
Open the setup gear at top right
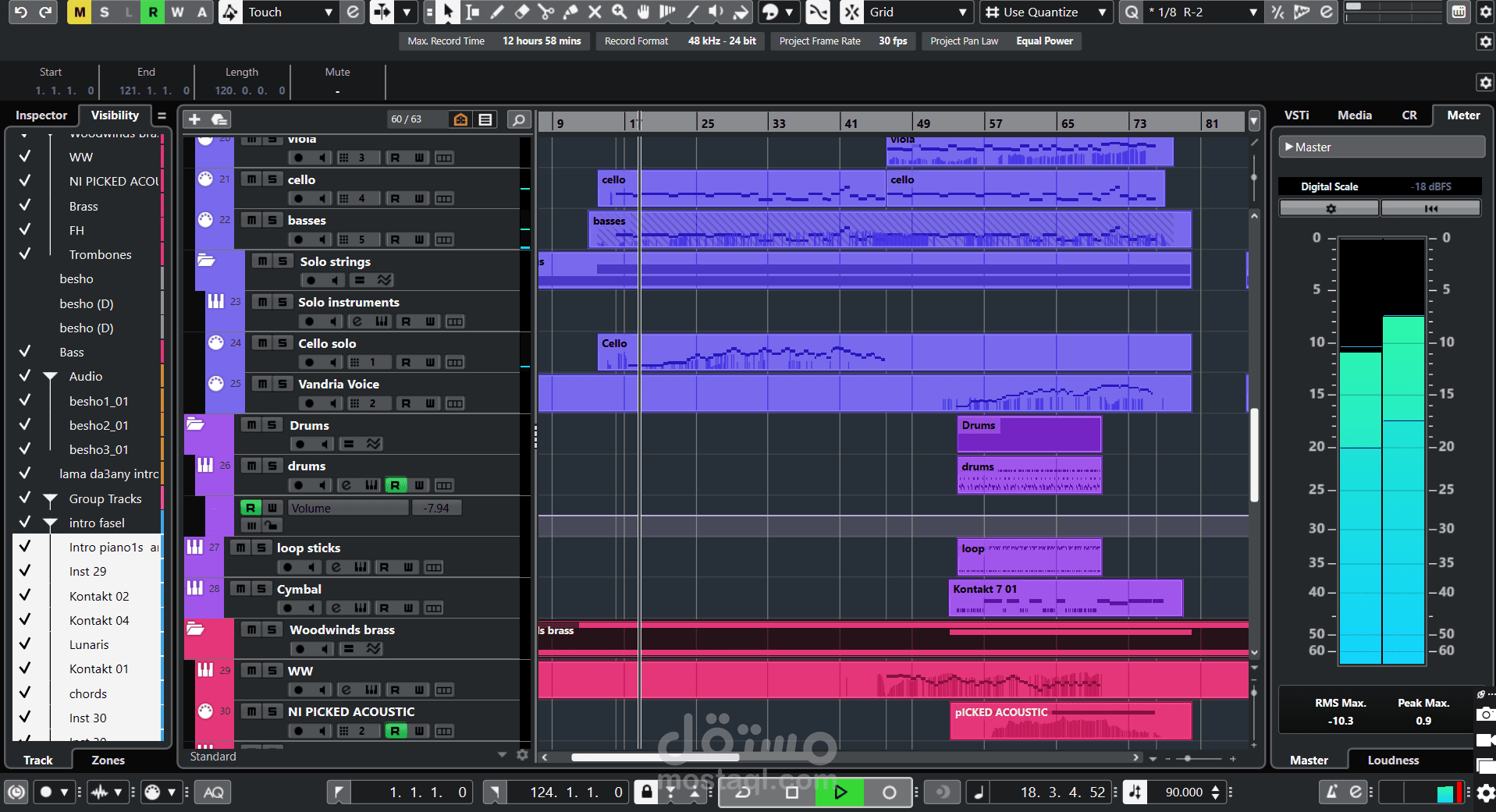[1485, 12]
